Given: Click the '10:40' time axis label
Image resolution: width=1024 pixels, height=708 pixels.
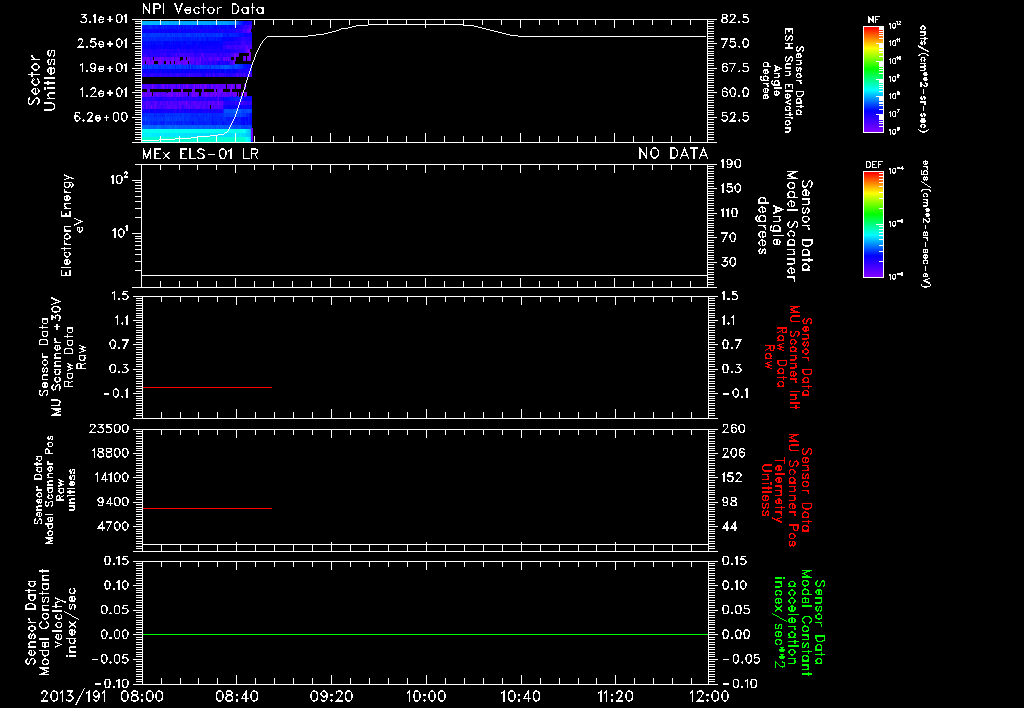Looking at the screenshot, I should click(x=520, y=697).
